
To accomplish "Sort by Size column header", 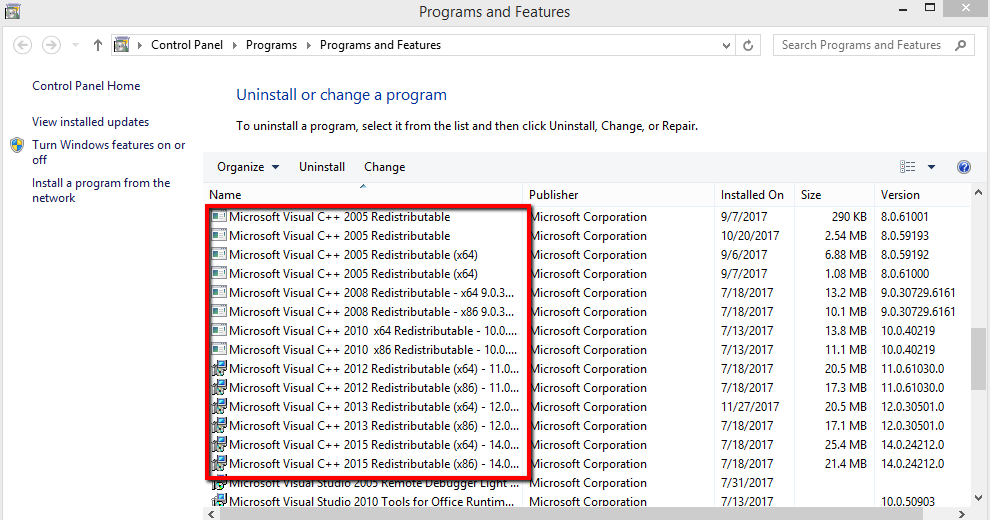I will point(835,195).
